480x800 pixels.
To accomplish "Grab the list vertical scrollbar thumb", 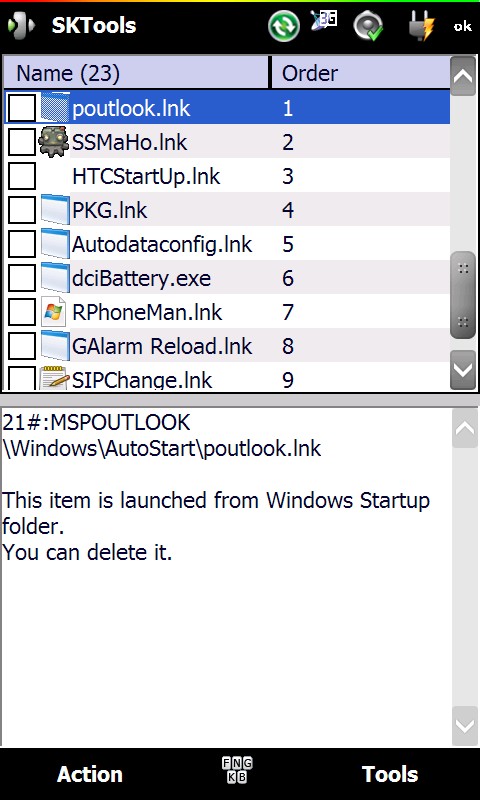I will pos(463,295).
